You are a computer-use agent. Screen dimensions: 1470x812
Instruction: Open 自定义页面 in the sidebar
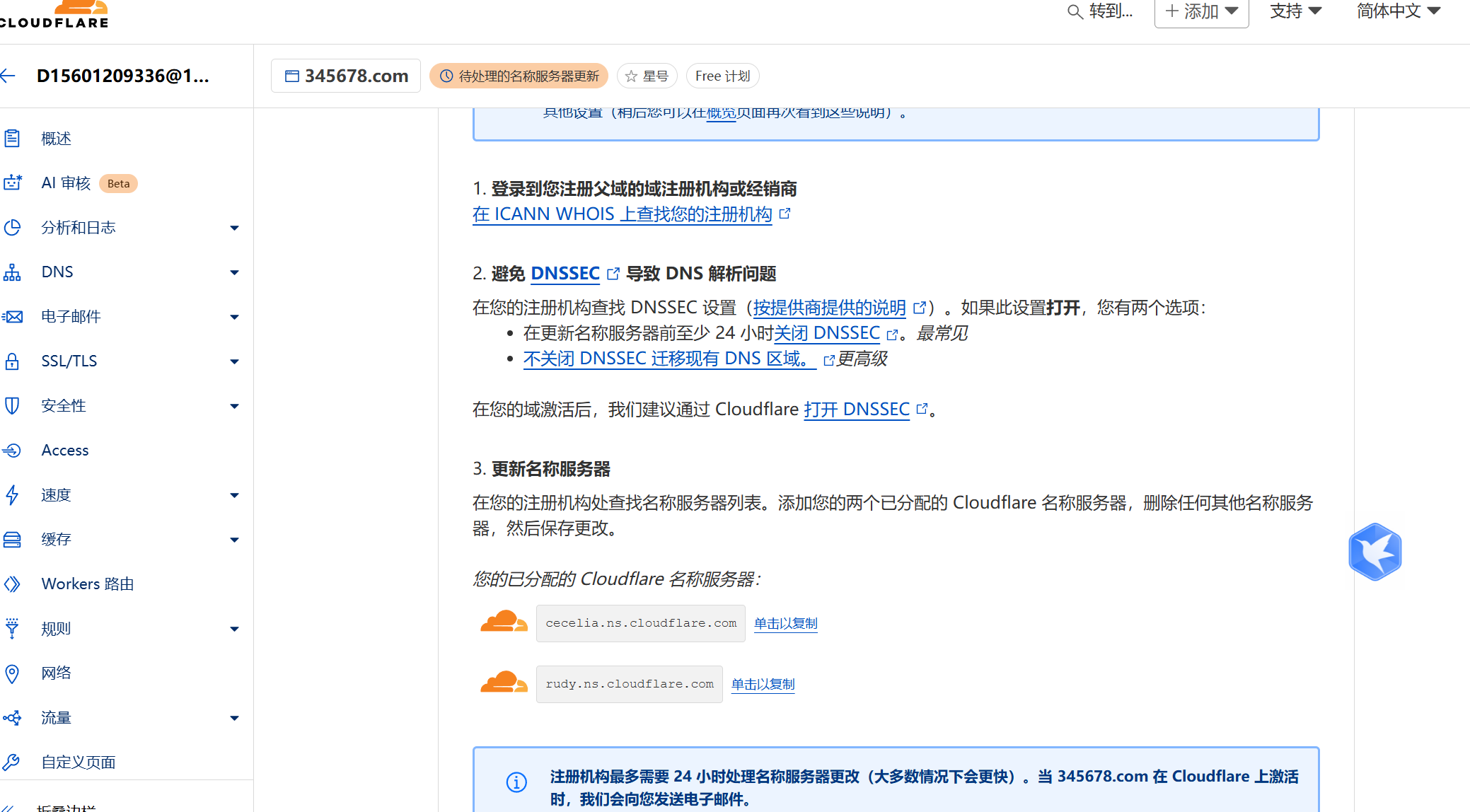coord(79,762)
